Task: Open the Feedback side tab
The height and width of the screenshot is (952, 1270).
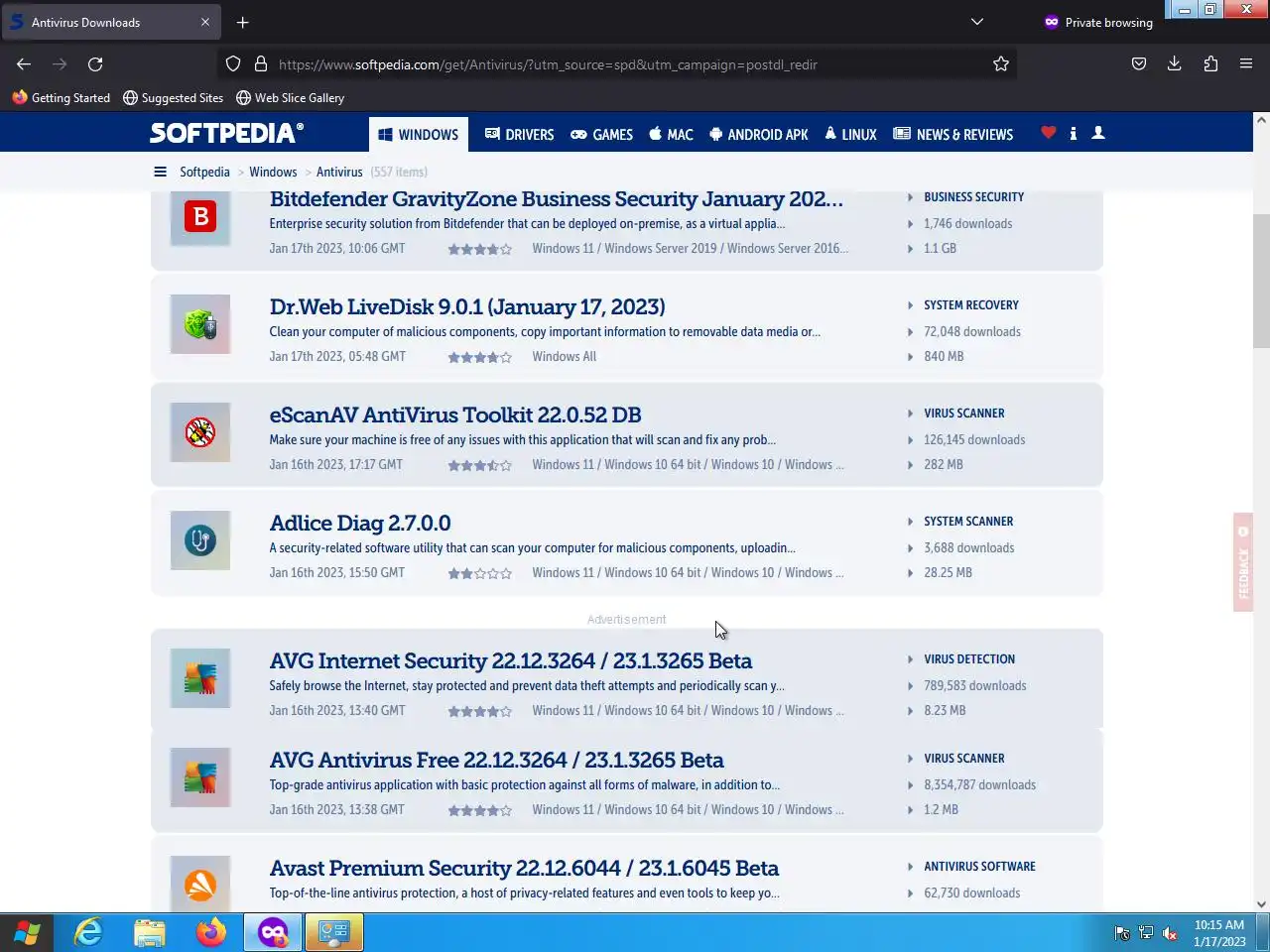Action: point(1243,562)
